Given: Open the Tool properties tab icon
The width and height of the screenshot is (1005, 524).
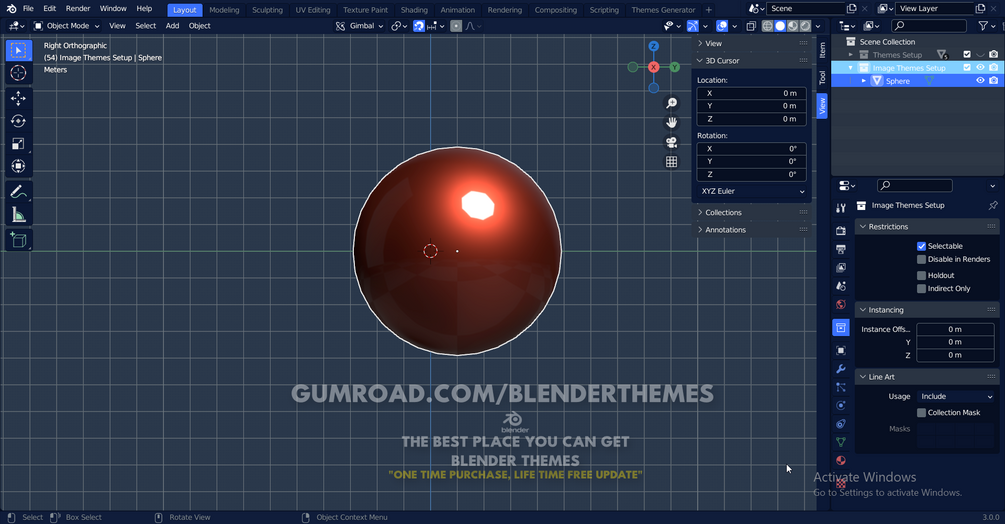Looking at the screenshot, I should 841,208.
